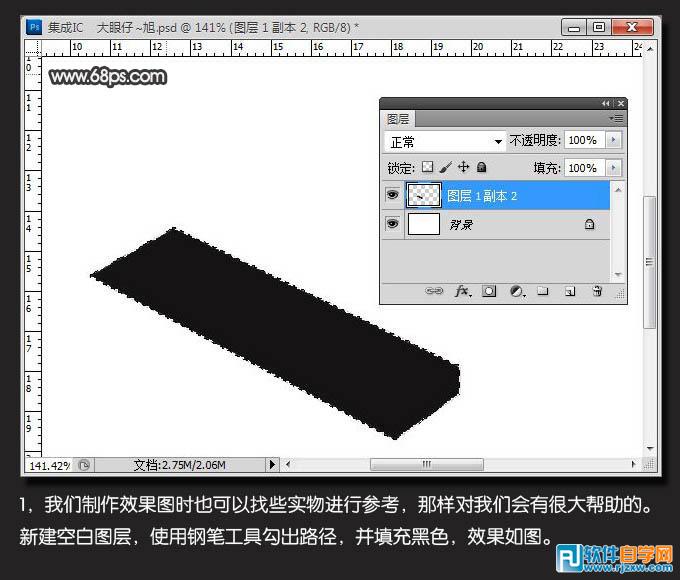Toggle lock all padlock icon

tap(481, 167)
